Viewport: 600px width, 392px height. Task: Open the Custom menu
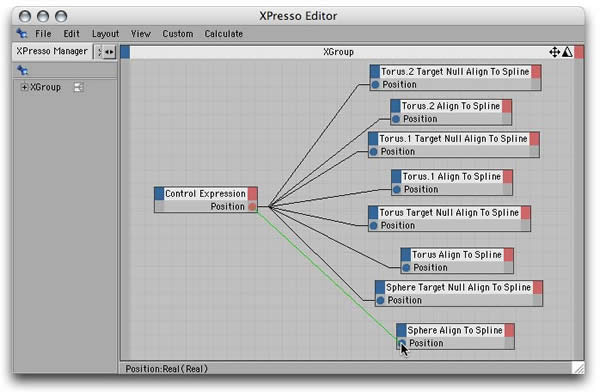[x=178, y=34]
